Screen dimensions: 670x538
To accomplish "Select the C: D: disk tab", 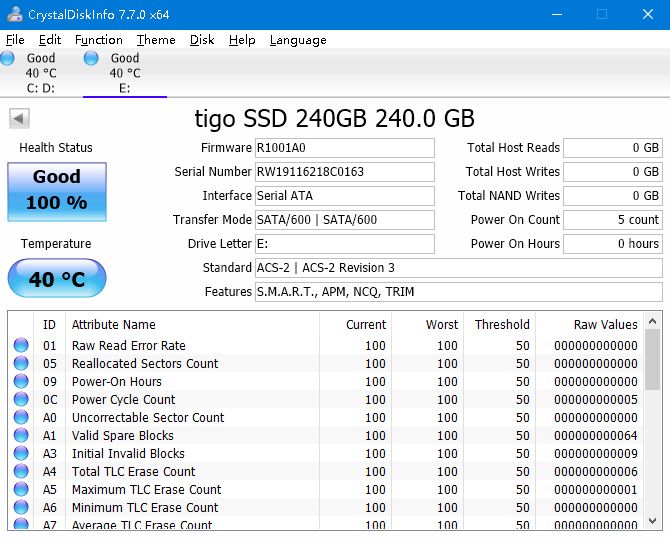I will coord(41,73).
